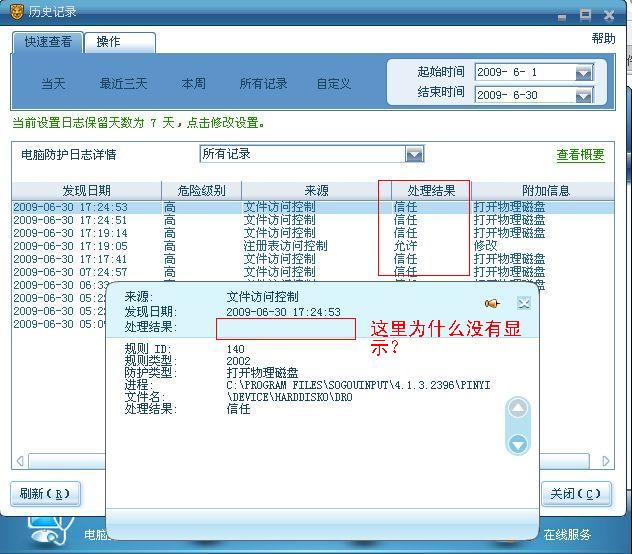
Task: Open the 帮助 menu
Action: coord(603,39)
